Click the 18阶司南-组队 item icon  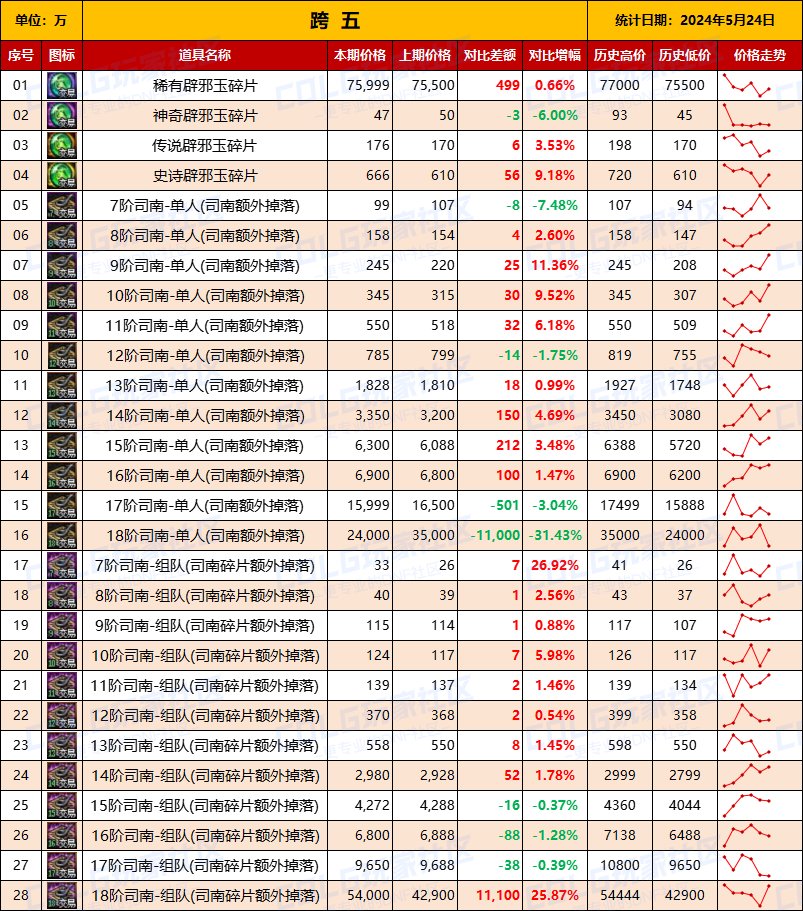(62, 896)
